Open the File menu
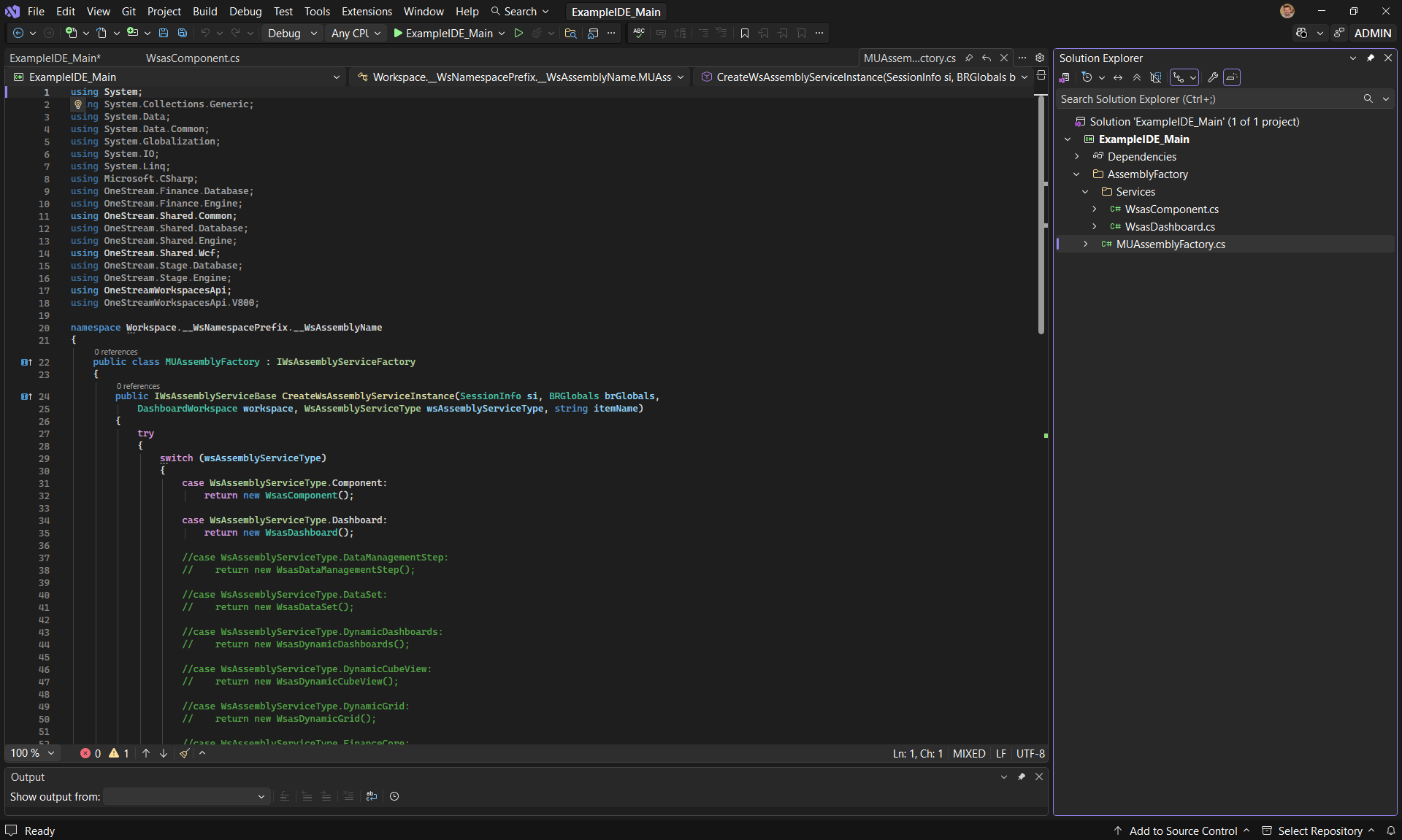 pos(36,12)
